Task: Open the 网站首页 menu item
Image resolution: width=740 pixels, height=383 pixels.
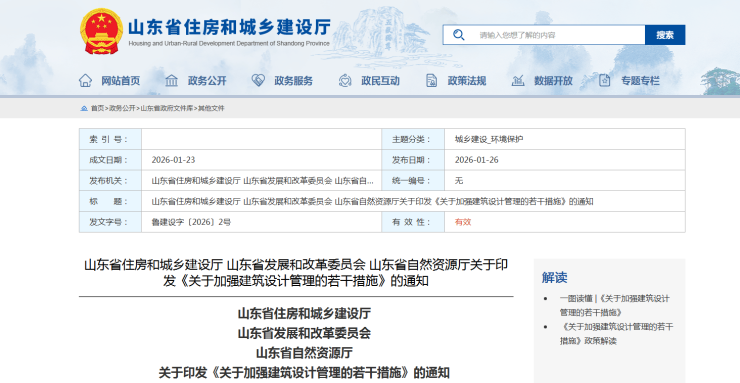Action: click(x=121, y=81)
